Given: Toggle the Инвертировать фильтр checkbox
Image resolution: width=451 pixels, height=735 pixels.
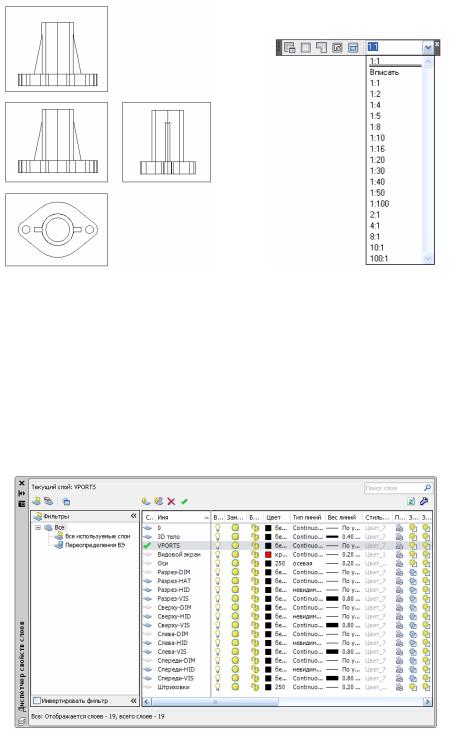Looking at the screenshot, I should click(37, 700).
